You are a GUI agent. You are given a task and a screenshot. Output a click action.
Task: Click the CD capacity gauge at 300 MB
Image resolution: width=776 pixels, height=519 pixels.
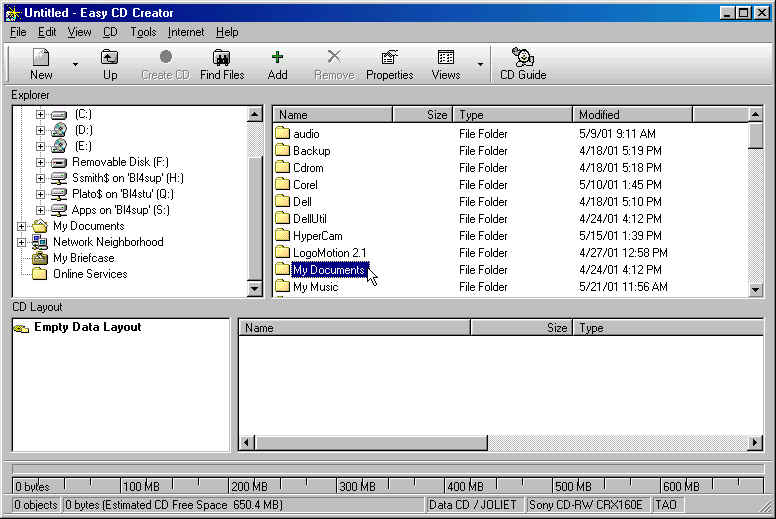357,486
